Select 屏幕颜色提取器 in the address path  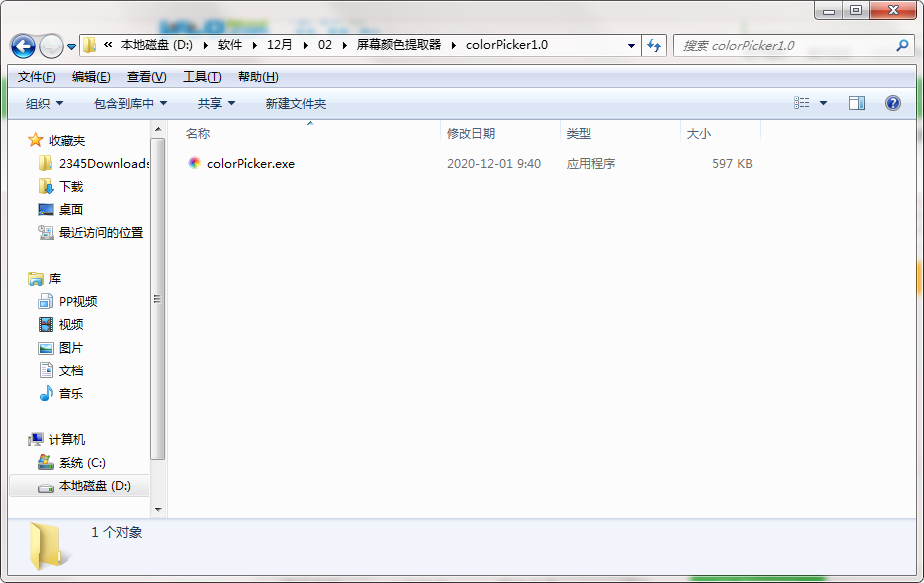pos(399,45)
